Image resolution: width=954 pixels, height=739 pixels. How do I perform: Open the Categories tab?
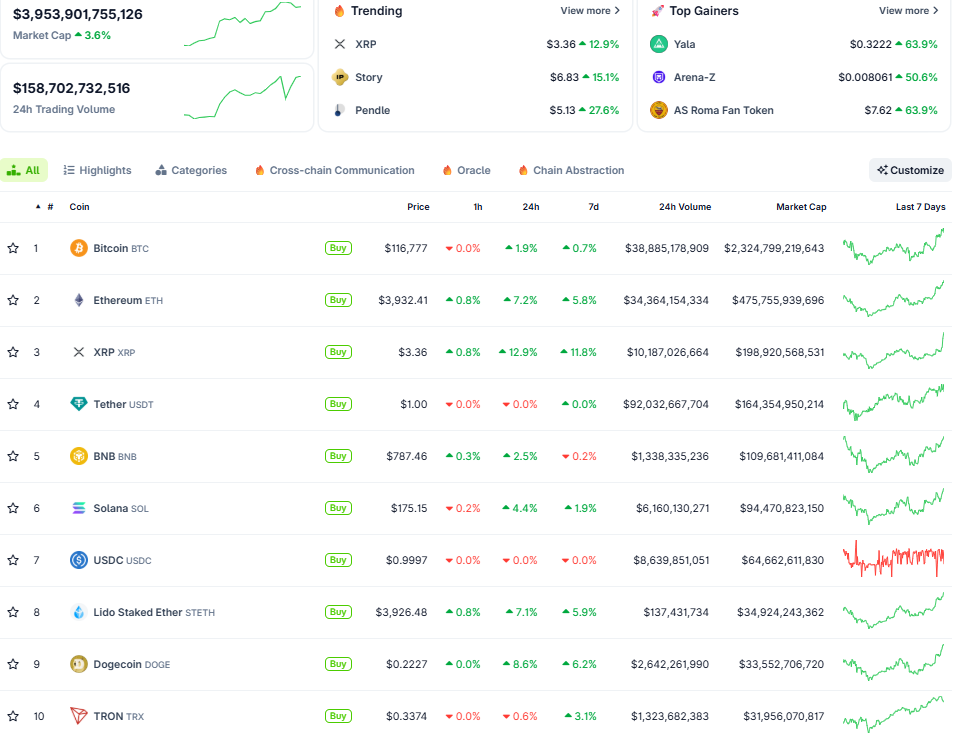(x=191, y=170)
